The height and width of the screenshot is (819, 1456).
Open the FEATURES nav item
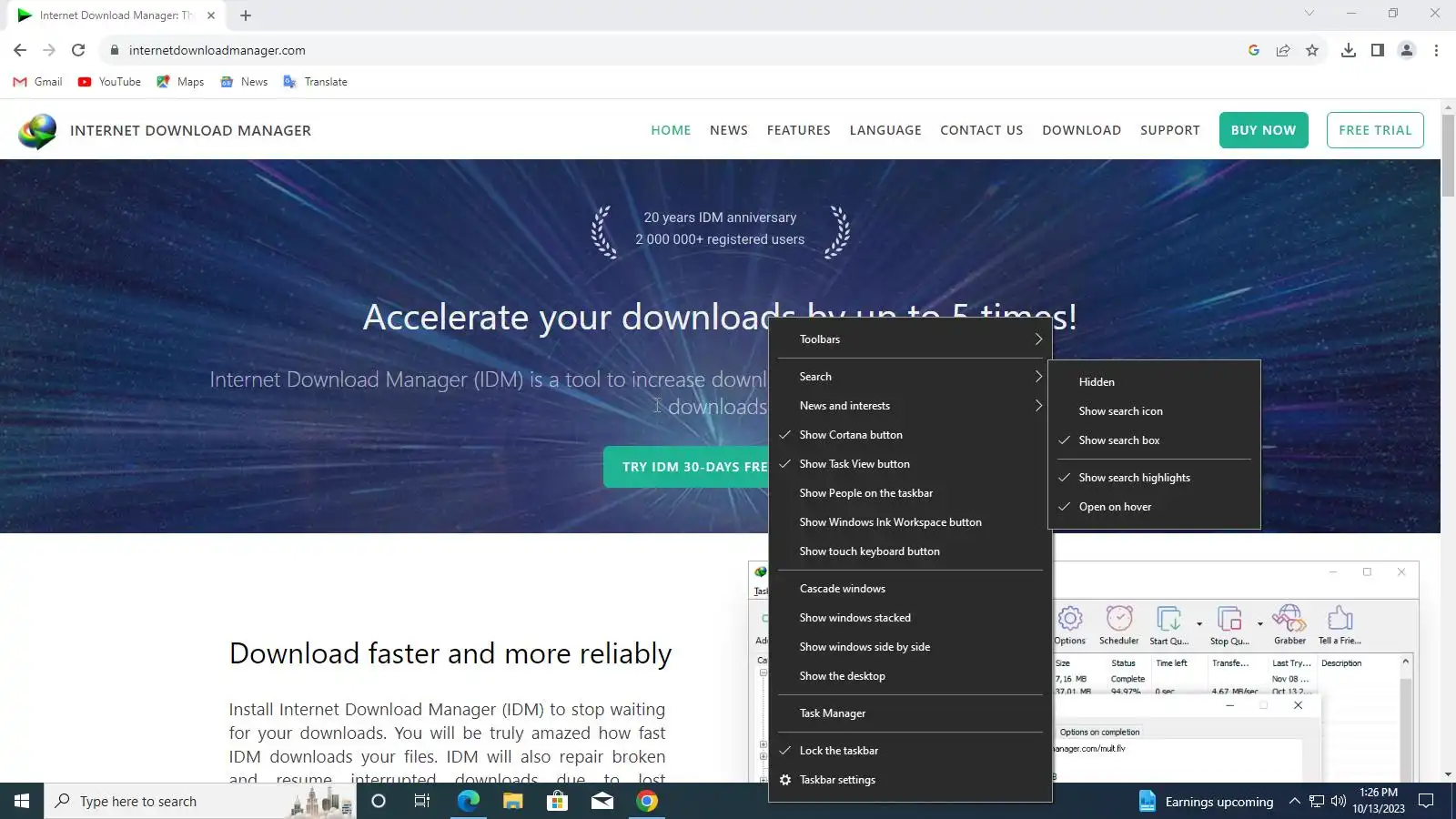(x=799, y=130)
